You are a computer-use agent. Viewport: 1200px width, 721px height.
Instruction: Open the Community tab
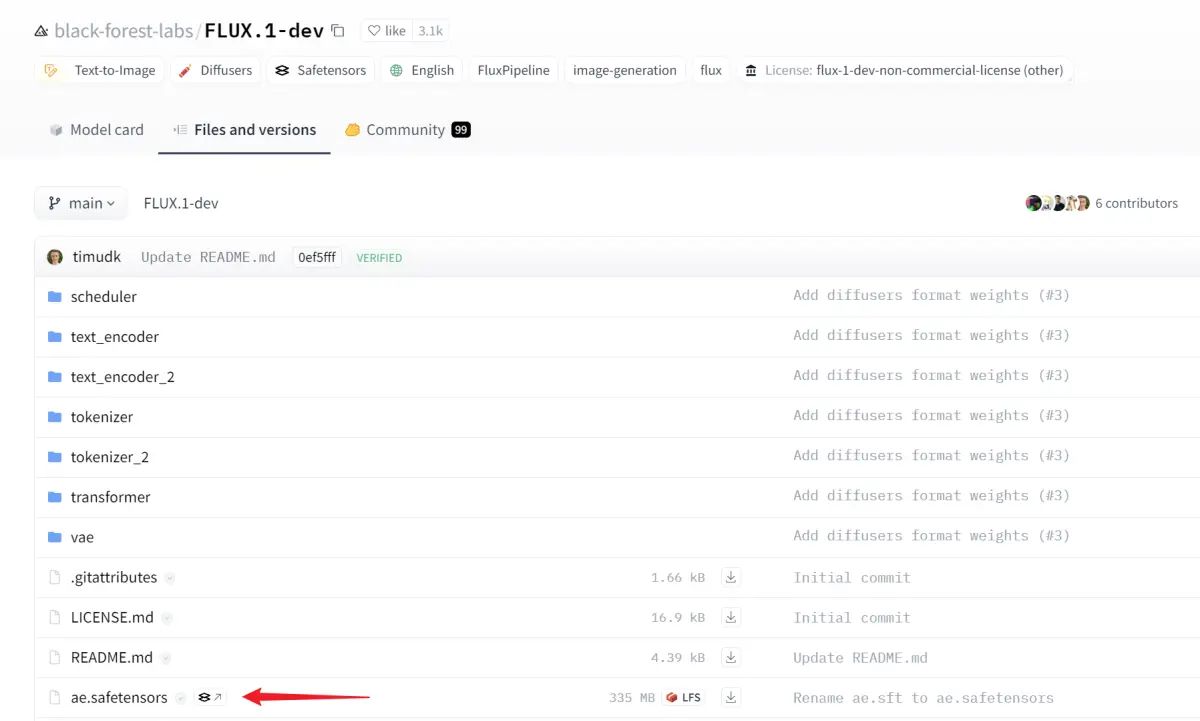tap(404, 130)
